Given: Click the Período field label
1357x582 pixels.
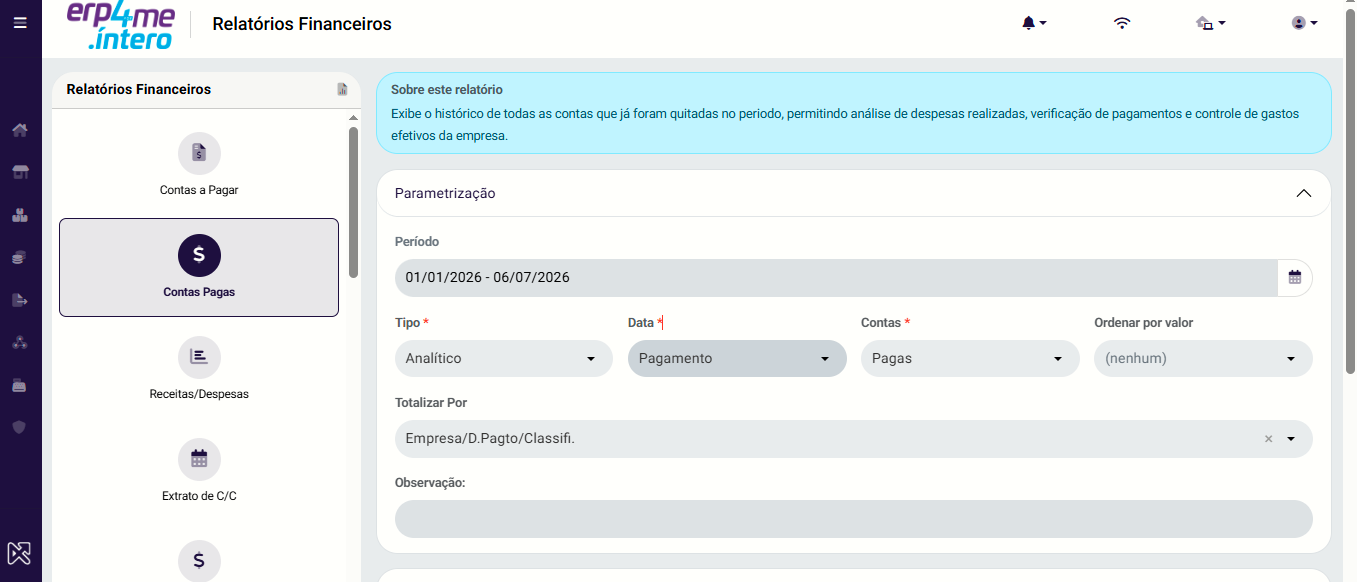Looking at the screenshot, I should [417, 242].
